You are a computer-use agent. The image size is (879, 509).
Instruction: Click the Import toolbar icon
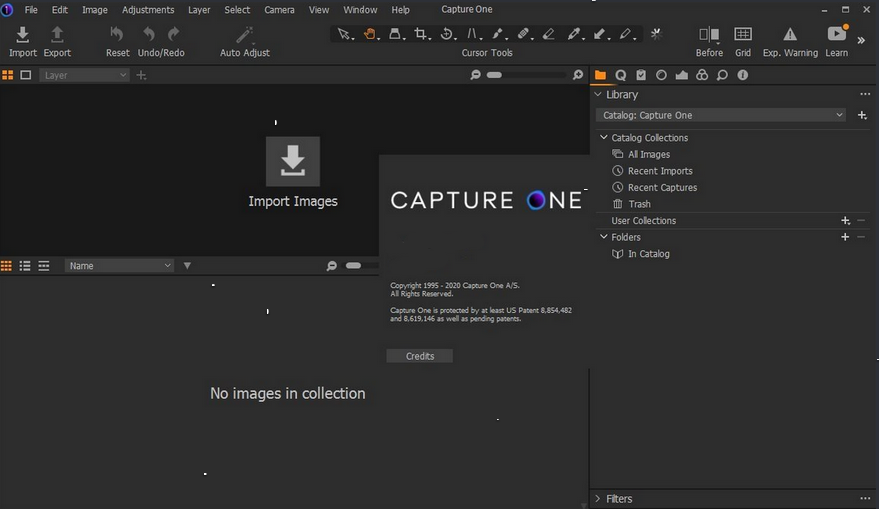pos(22,35)
